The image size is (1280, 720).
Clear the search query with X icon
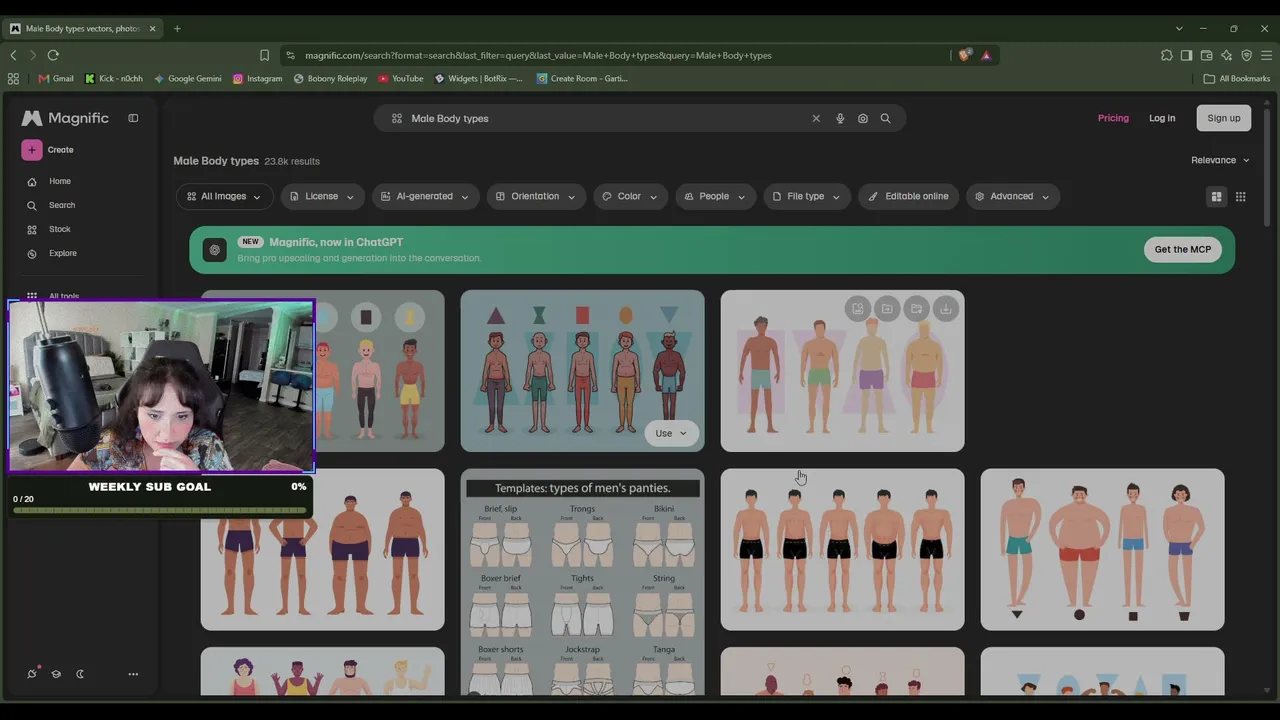[816, 118]
